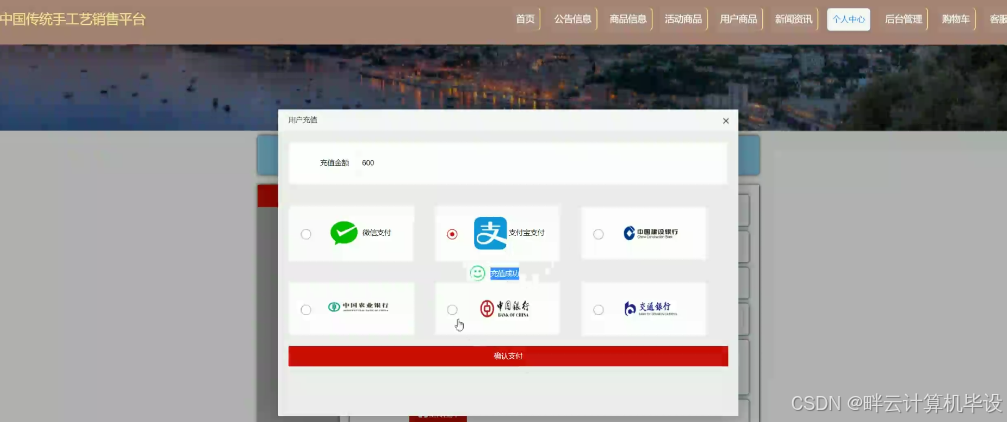Click the China Construction Bank logo
Viewport: 1007px width, 422px height.
[x=651, y=233]
